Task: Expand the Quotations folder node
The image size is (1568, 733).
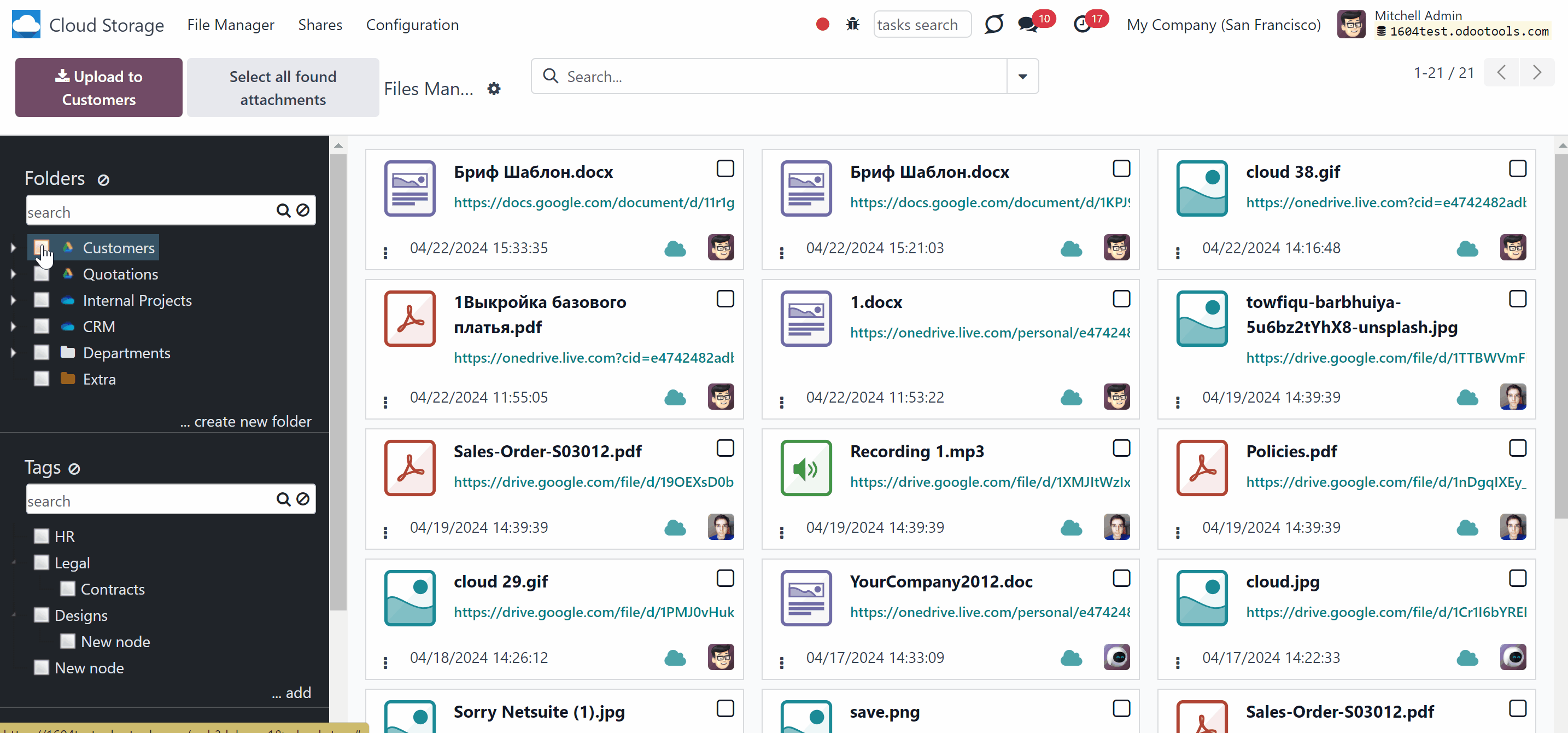Action: [13, 274]
